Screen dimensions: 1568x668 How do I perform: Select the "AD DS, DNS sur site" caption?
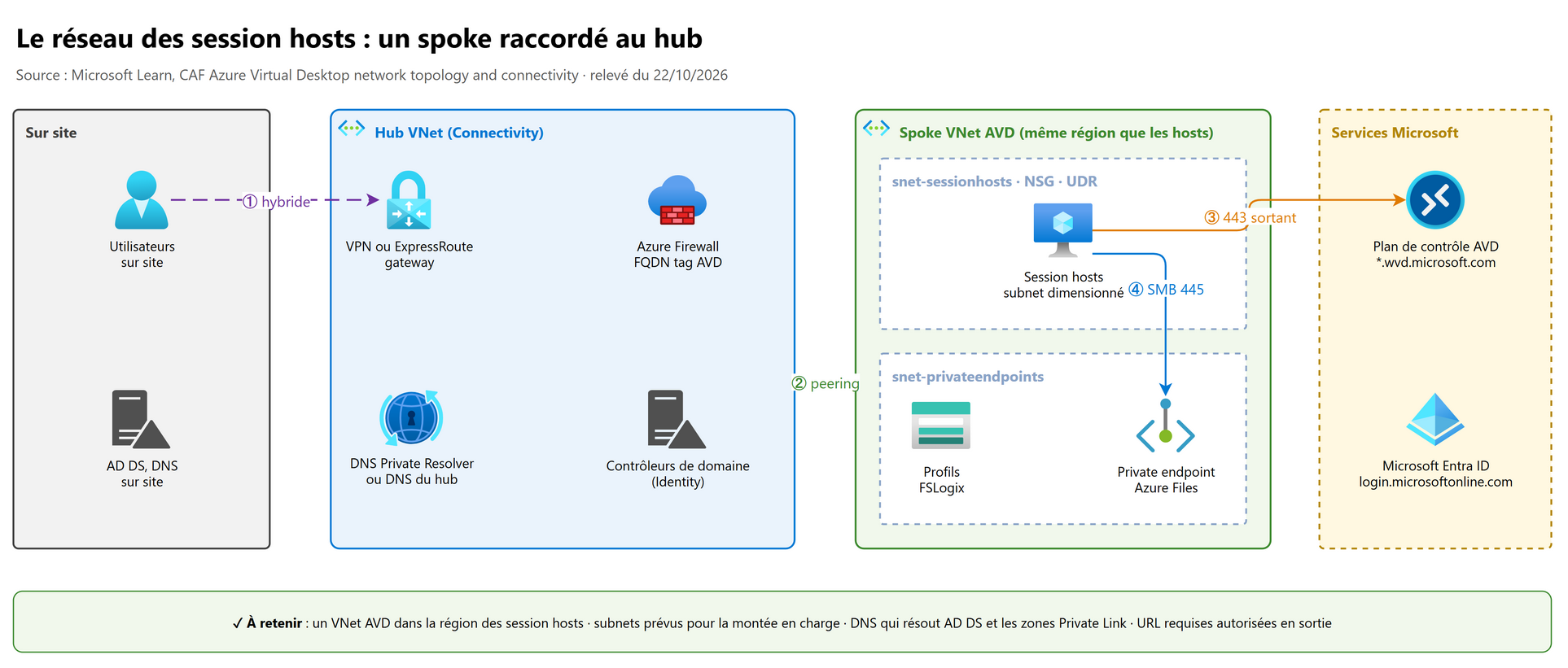[x=142, y=474]
